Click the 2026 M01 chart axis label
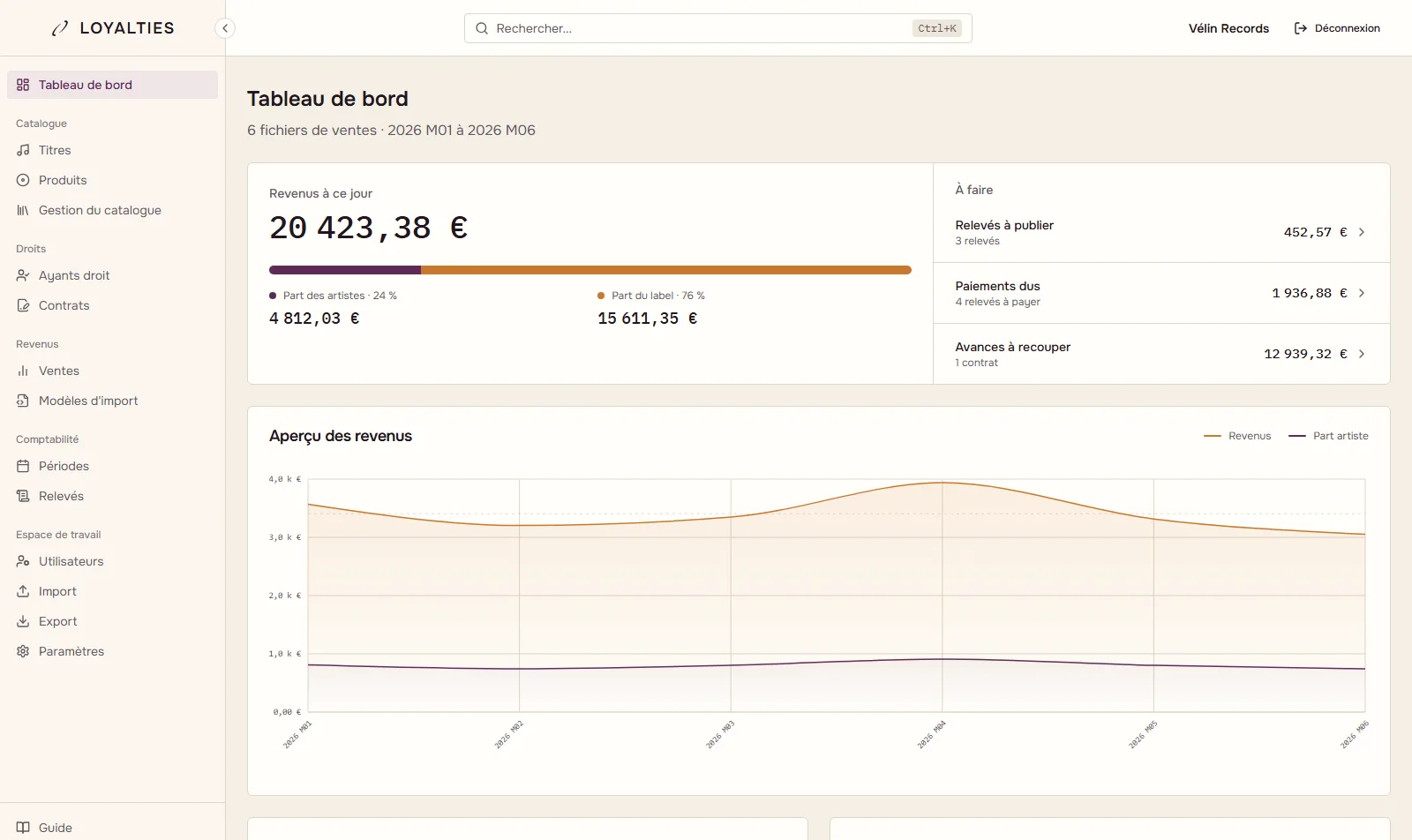The image size is (1412, 840). click(297, 735)
